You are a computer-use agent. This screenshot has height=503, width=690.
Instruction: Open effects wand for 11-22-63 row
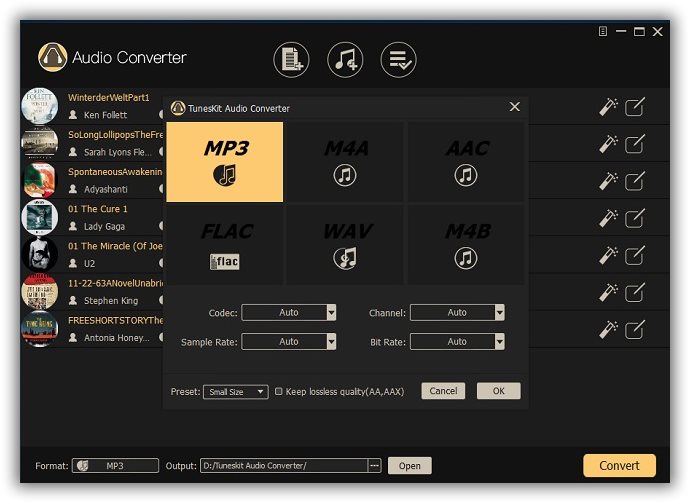click(x=609, y=293)
